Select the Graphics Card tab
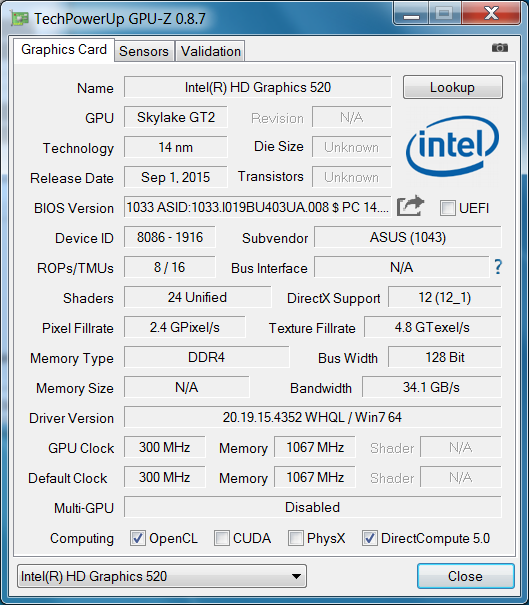 click(64, 50)
